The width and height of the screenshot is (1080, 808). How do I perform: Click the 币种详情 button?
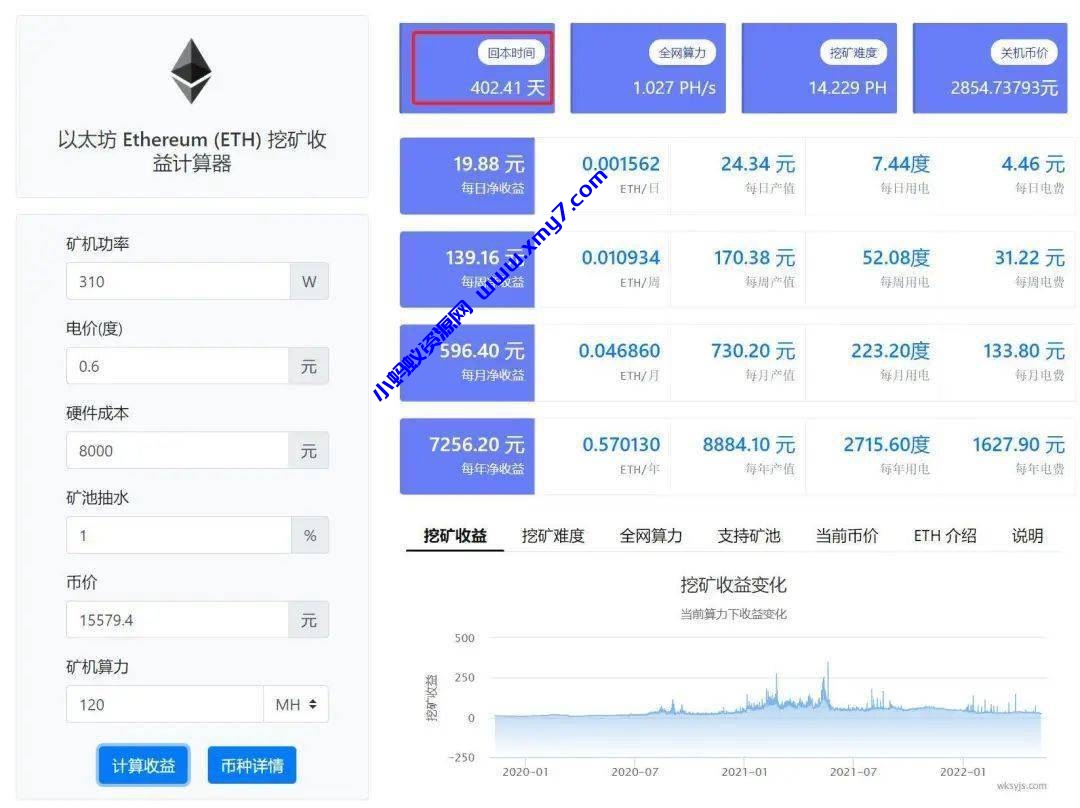(252, 765)
